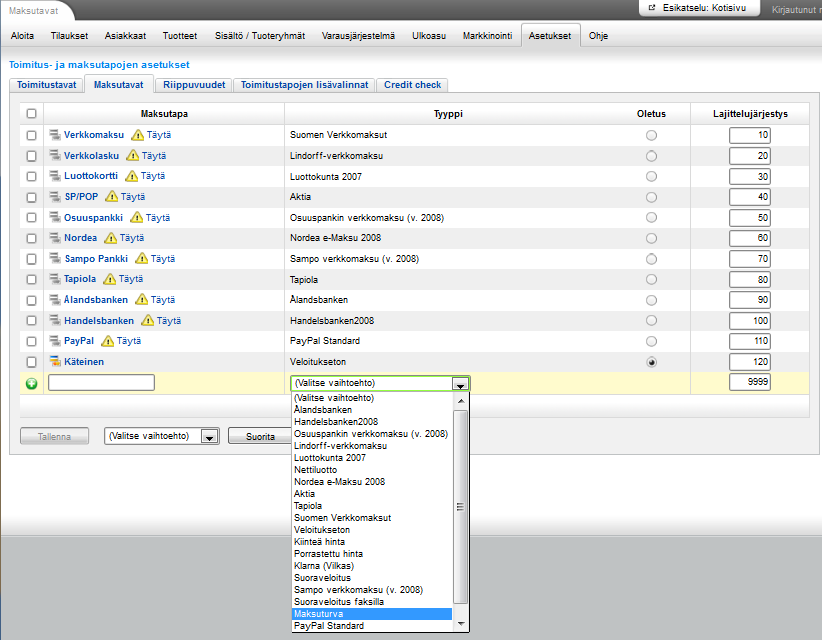Click the warning triangle in the SP/POP row

(112, 197)
